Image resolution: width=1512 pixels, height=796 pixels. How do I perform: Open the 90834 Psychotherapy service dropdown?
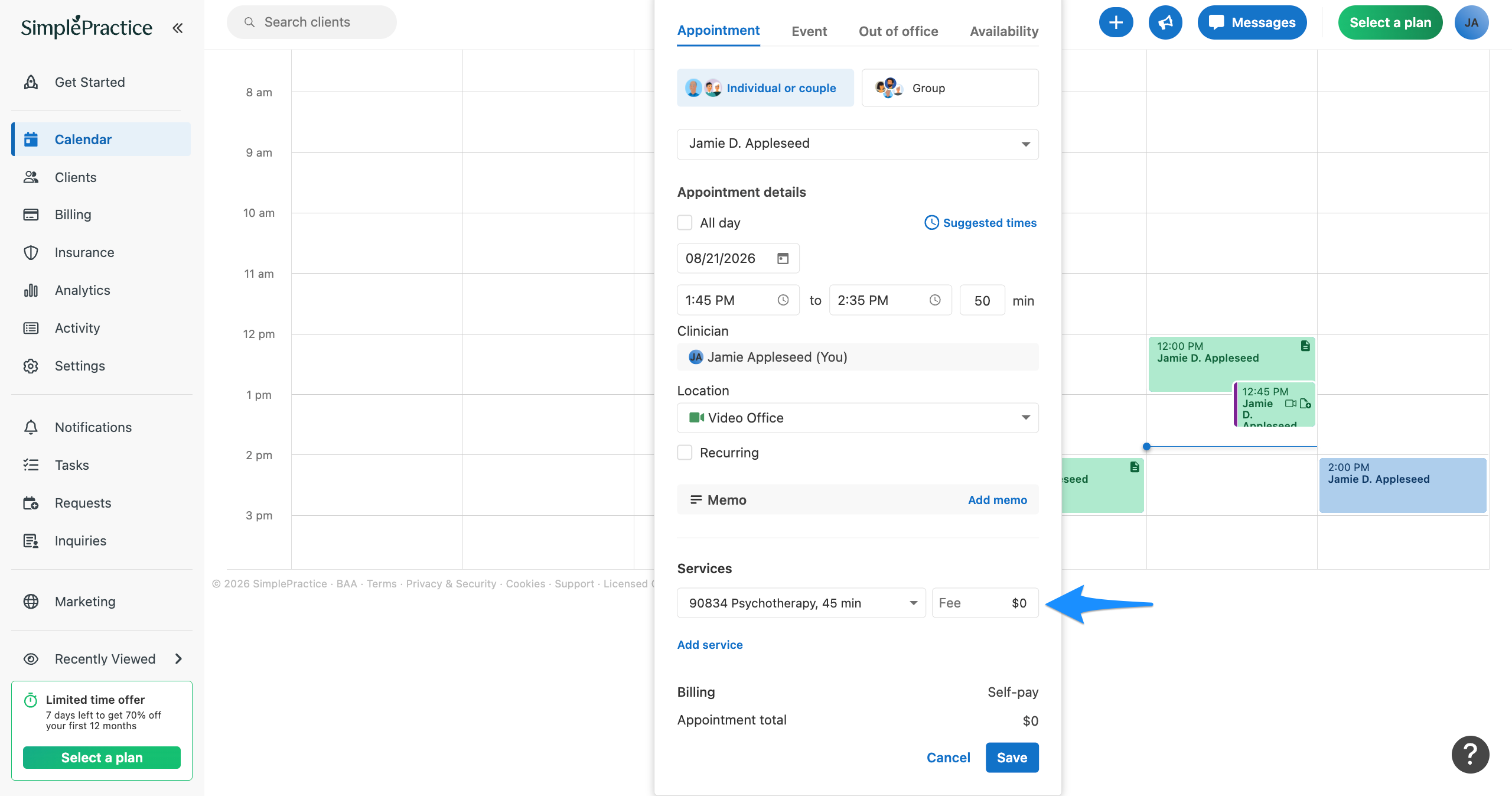pyautogui.click(x=801, y=603)
